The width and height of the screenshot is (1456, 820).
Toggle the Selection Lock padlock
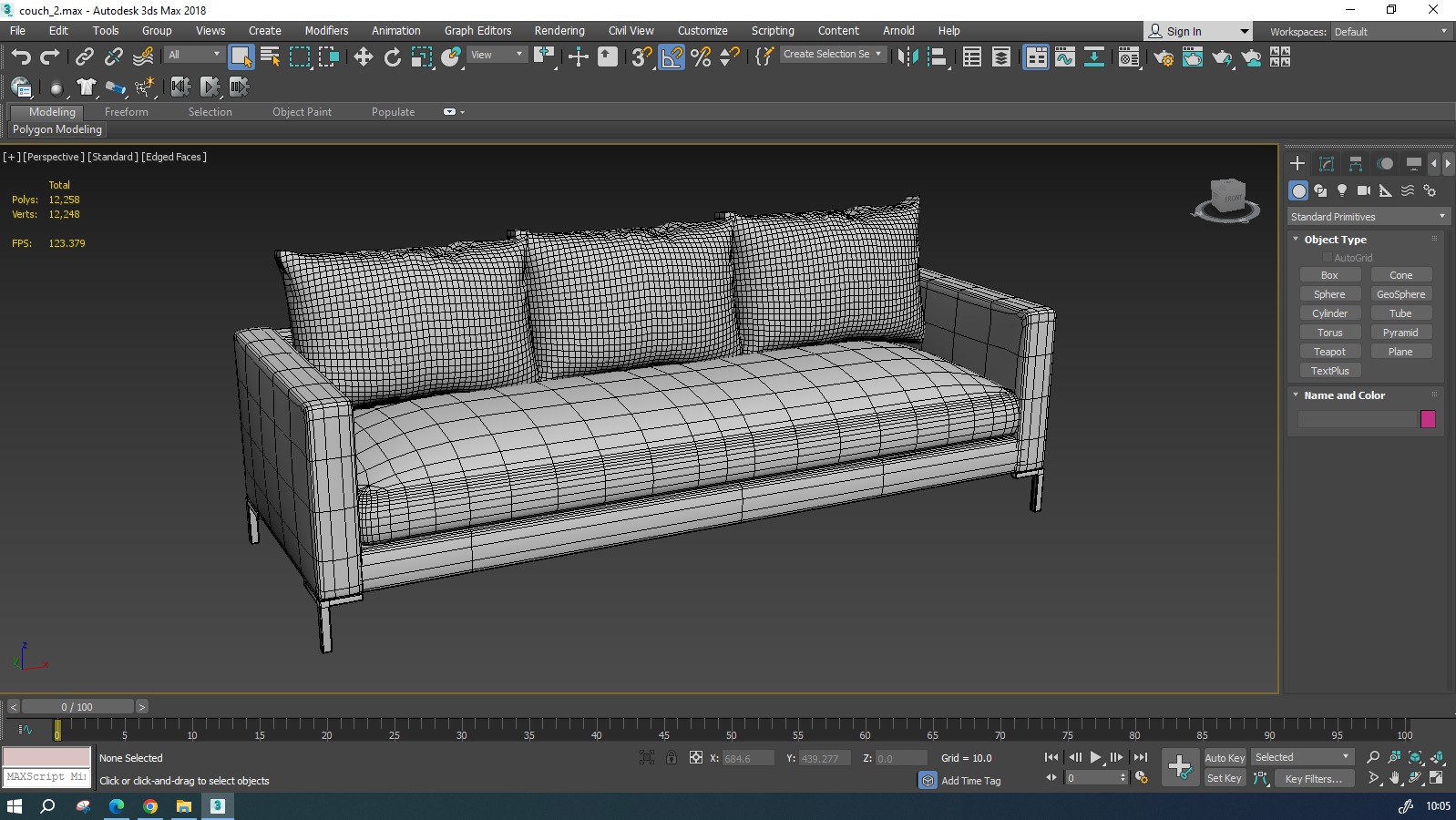[672, 757]
